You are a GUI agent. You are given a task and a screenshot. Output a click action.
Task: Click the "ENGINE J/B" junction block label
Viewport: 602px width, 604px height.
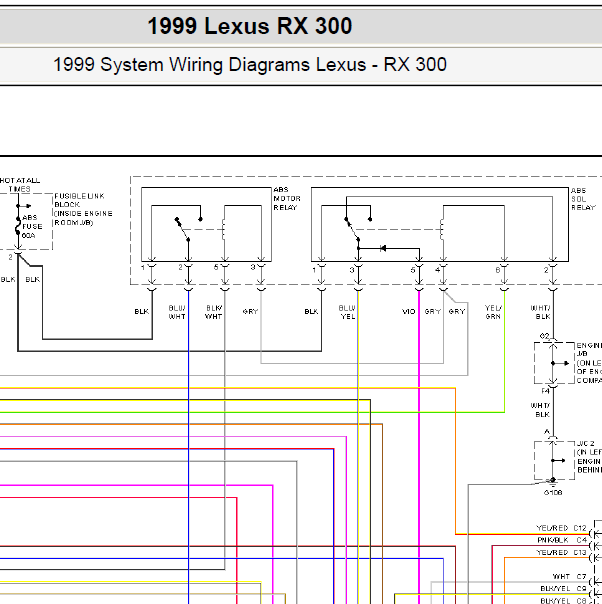click(x=589, y=349)
